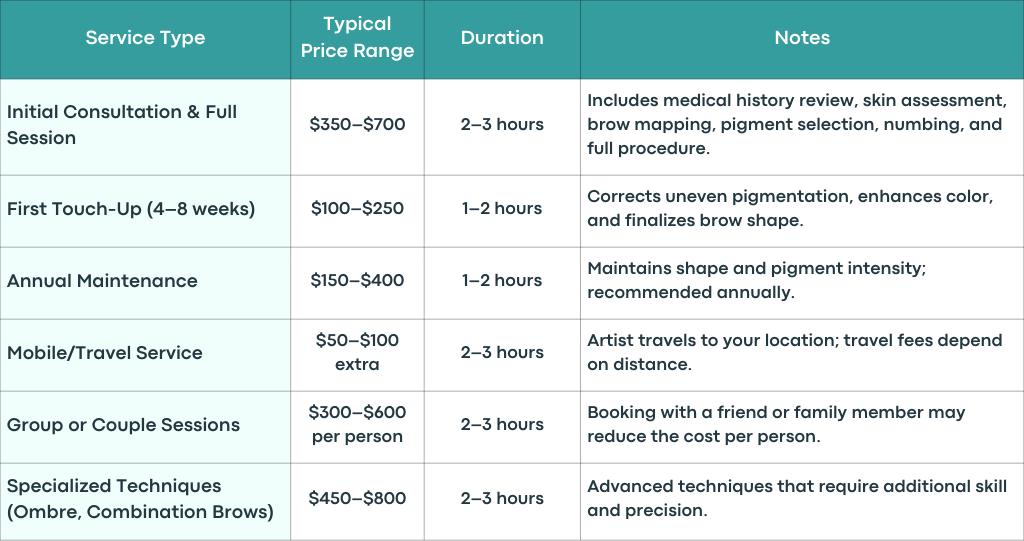Click the Duration column header
This screenshot has height=541, width=1024.
502,38
